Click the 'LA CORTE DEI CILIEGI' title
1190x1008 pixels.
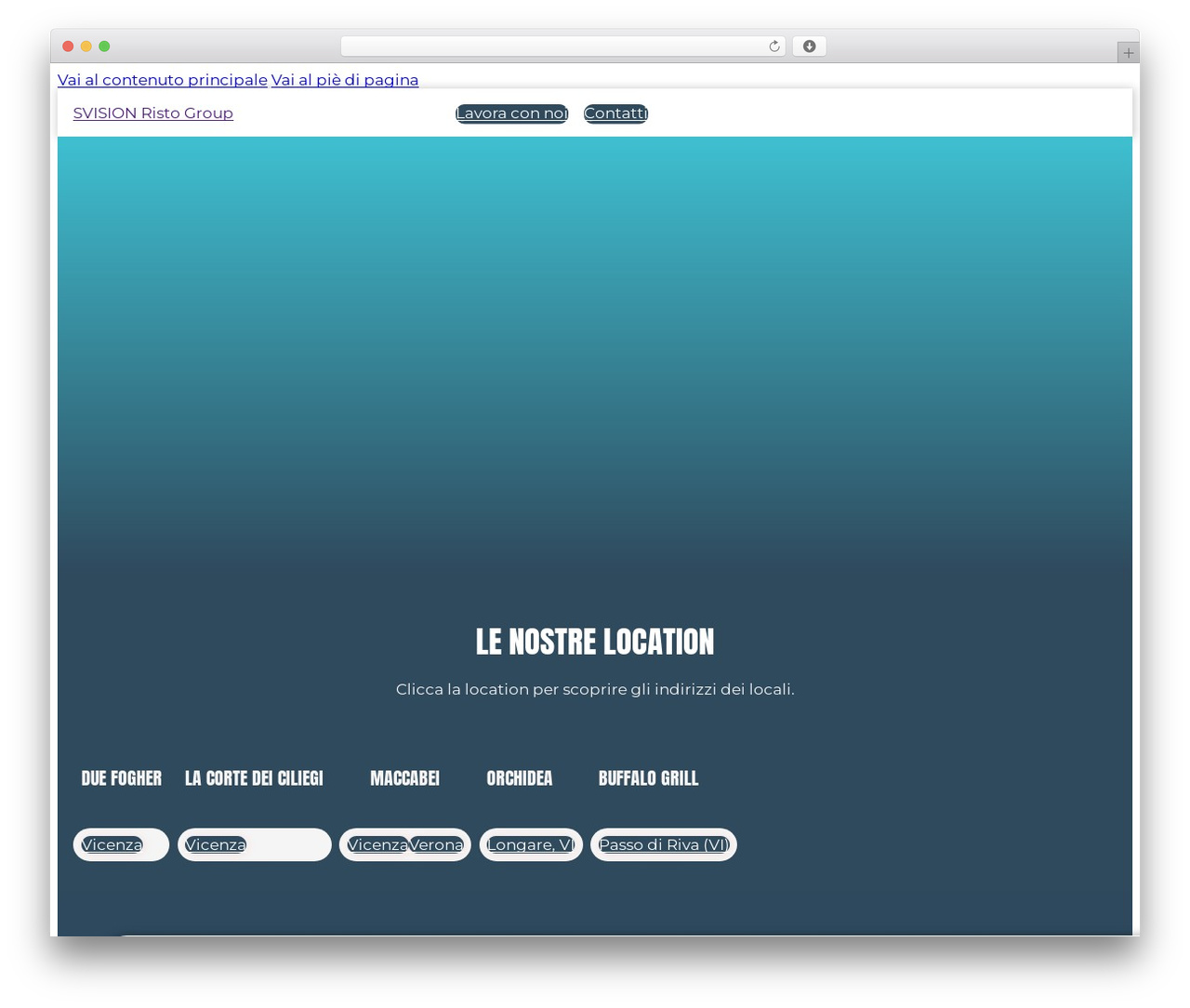tap(254, 778)
